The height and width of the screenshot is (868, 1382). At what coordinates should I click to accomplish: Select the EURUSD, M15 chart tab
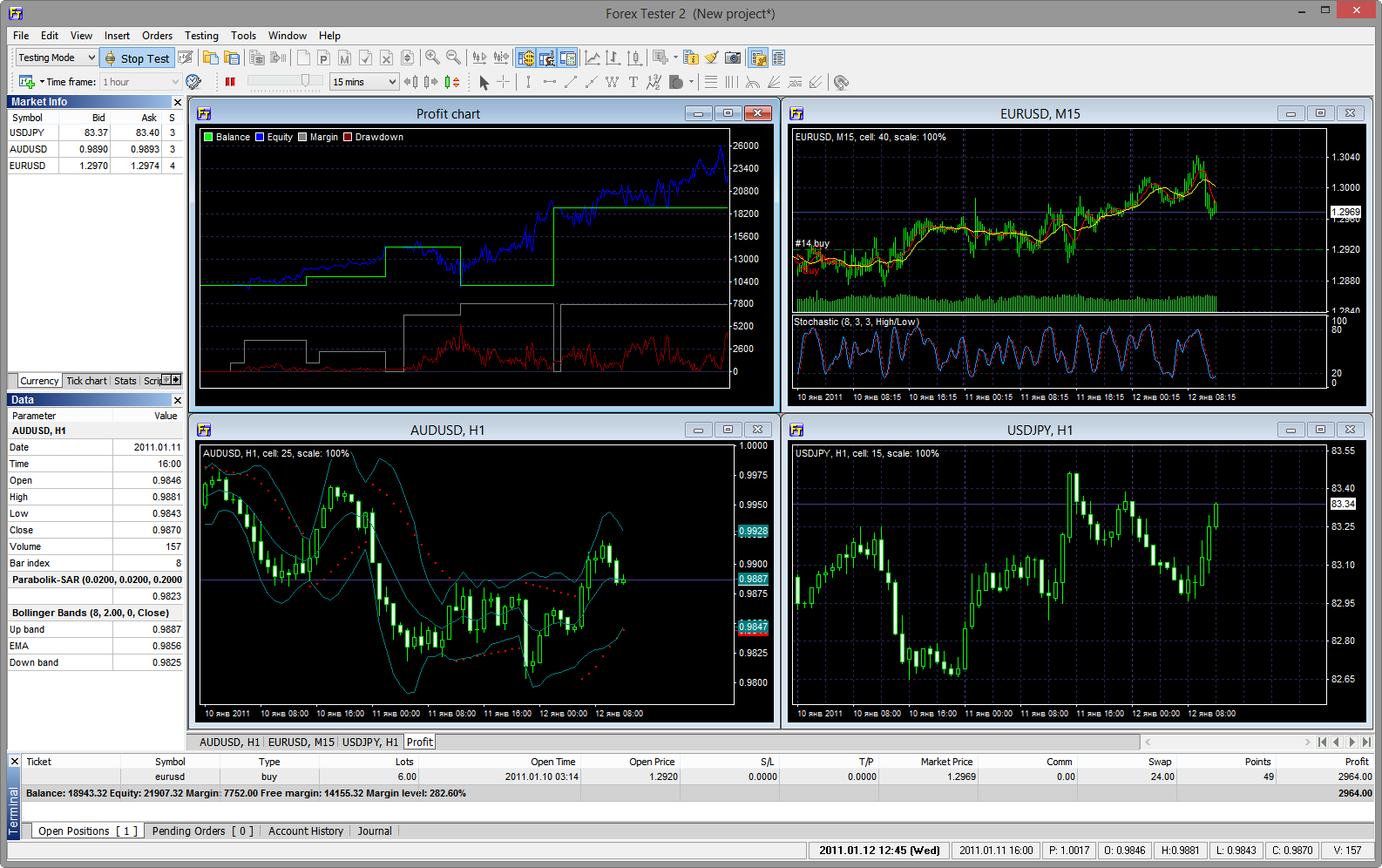coord(301,743)
